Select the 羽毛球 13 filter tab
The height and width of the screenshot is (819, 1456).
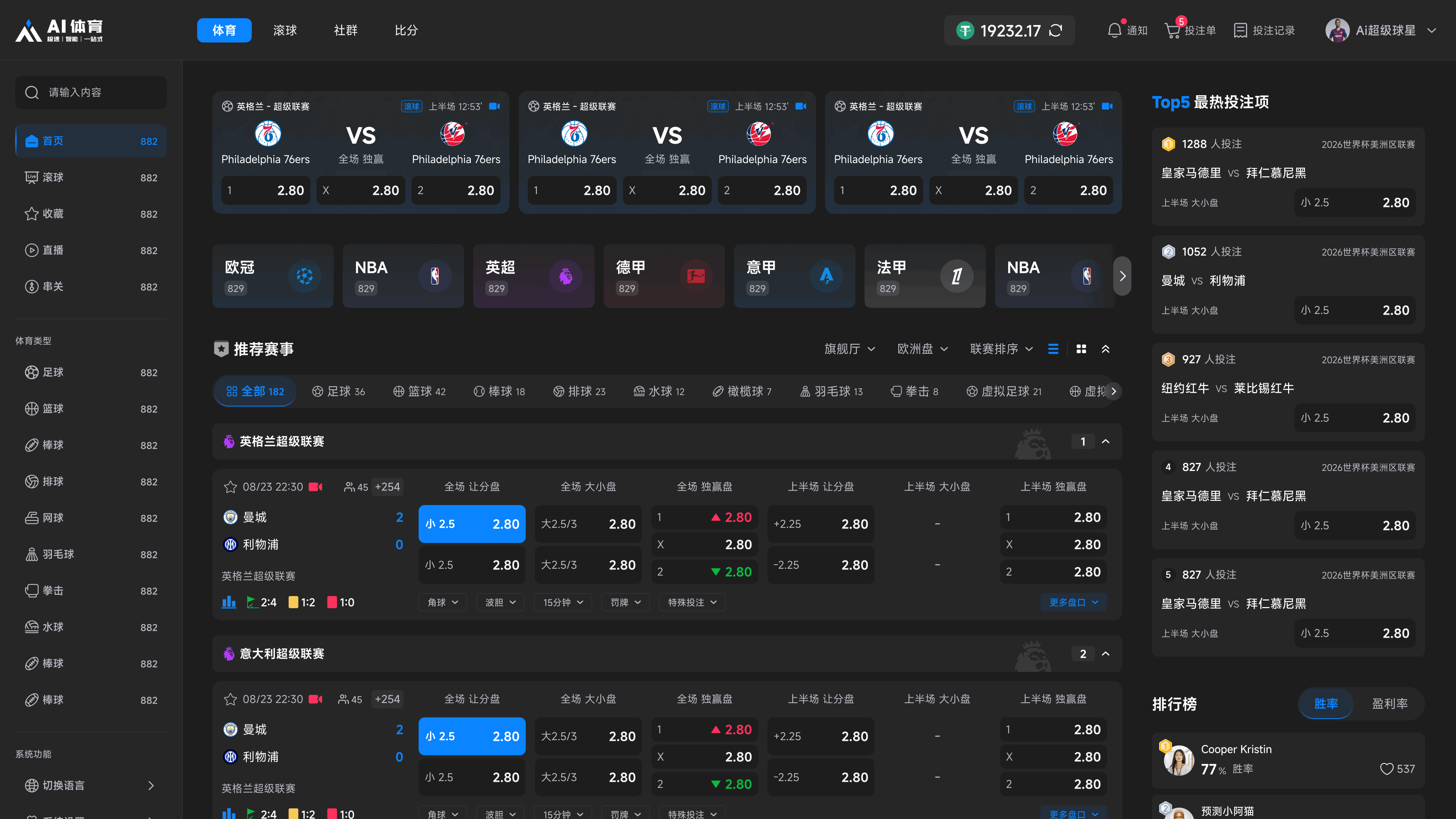tap(832, 391)
